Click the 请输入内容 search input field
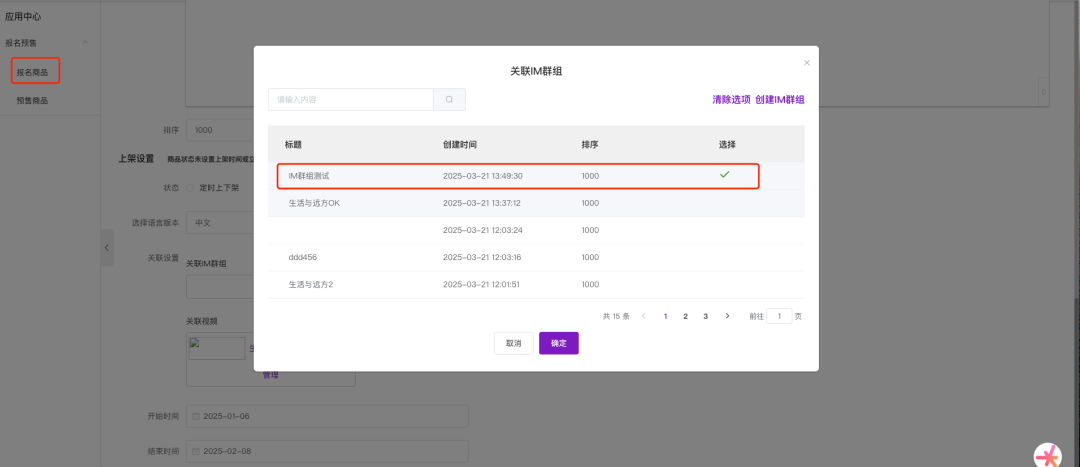 [350, 100]
